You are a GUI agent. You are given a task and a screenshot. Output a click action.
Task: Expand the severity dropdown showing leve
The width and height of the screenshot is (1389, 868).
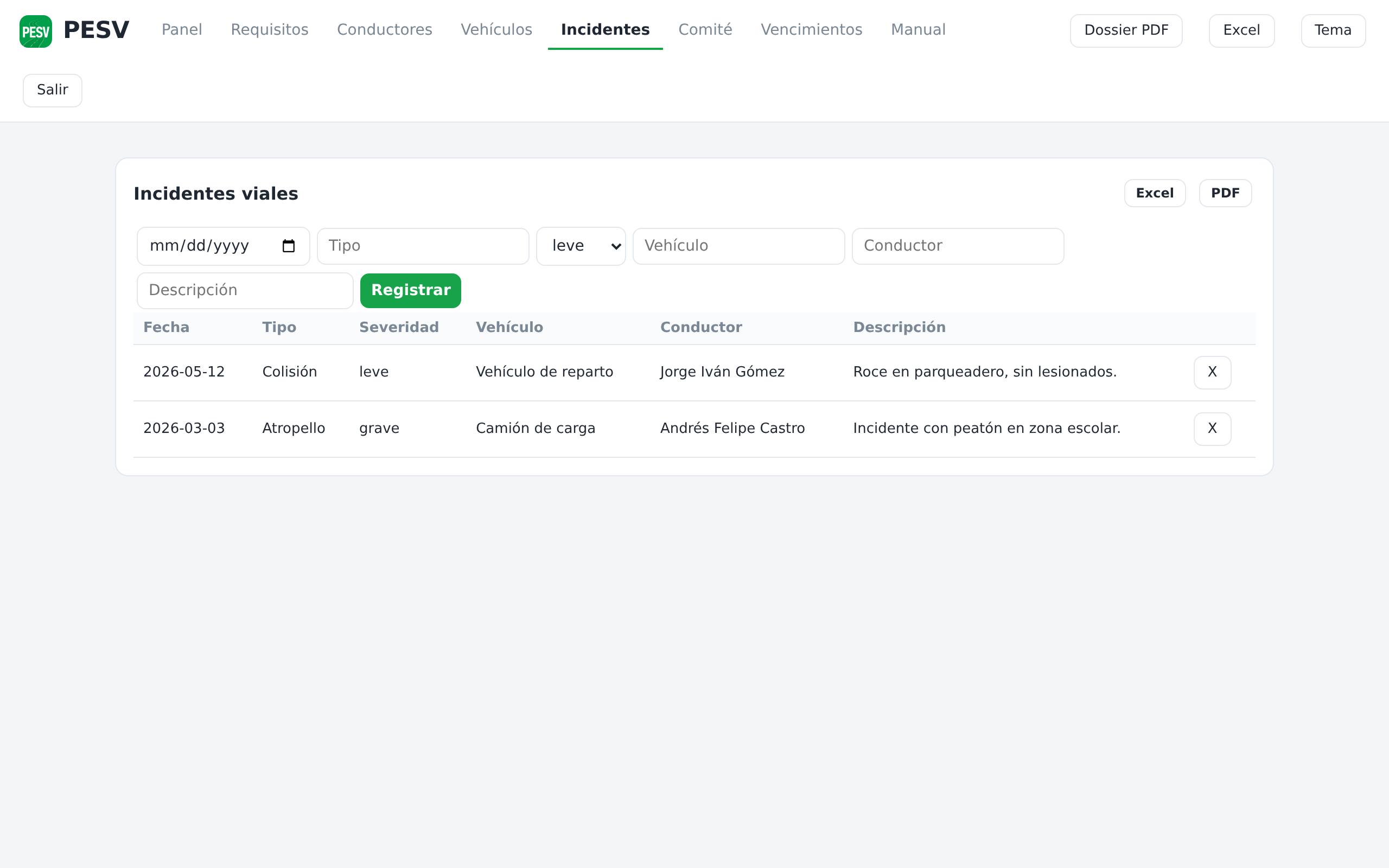pos(581,246)
